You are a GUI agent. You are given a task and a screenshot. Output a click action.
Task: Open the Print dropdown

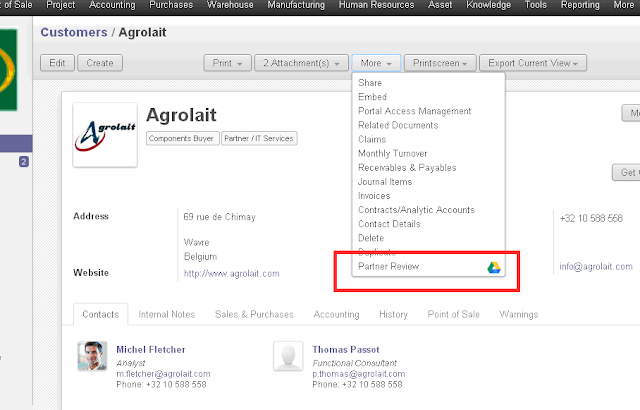tap(227, 63)
